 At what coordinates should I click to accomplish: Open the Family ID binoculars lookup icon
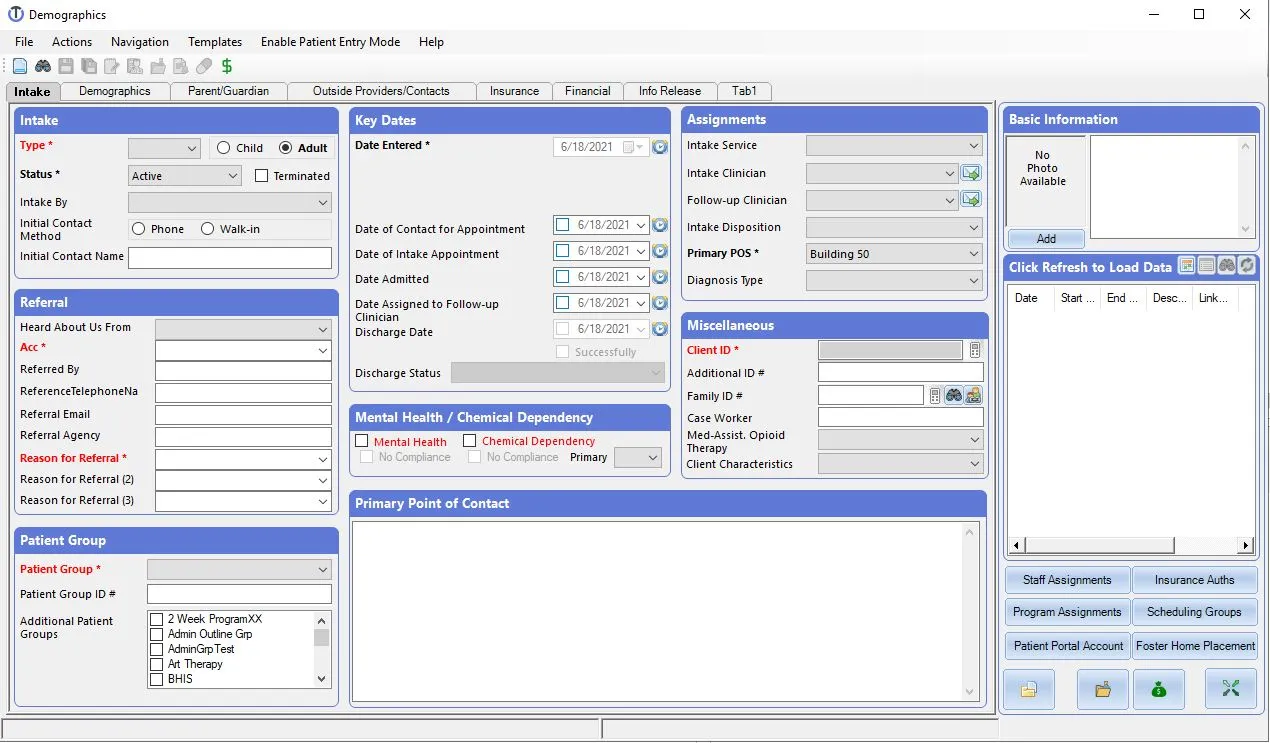(953, 394)
